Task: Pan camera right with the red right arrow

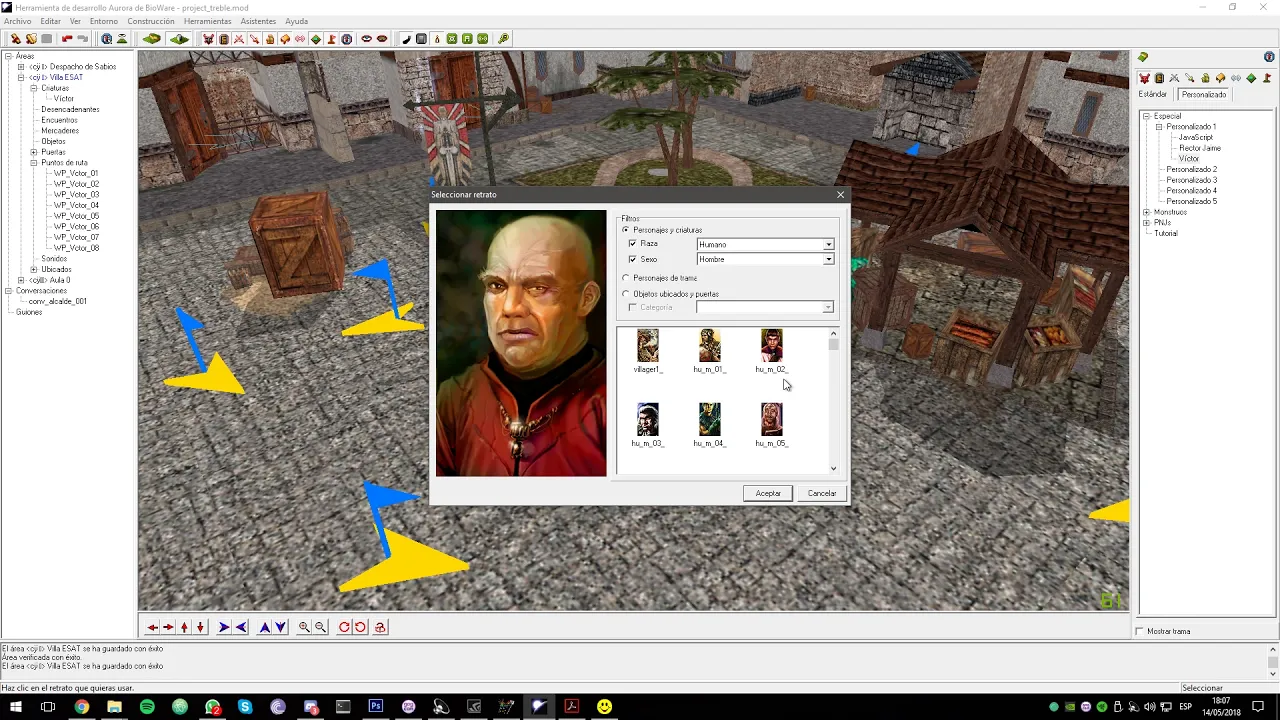Action: [168, 627]
